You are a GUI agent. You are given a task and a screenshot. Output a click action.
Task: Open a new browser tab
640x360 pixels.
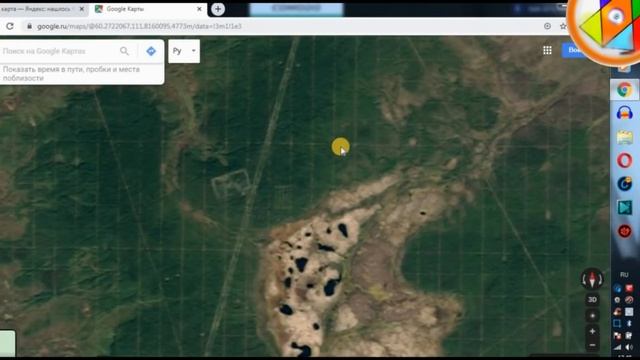coord(218,9)
